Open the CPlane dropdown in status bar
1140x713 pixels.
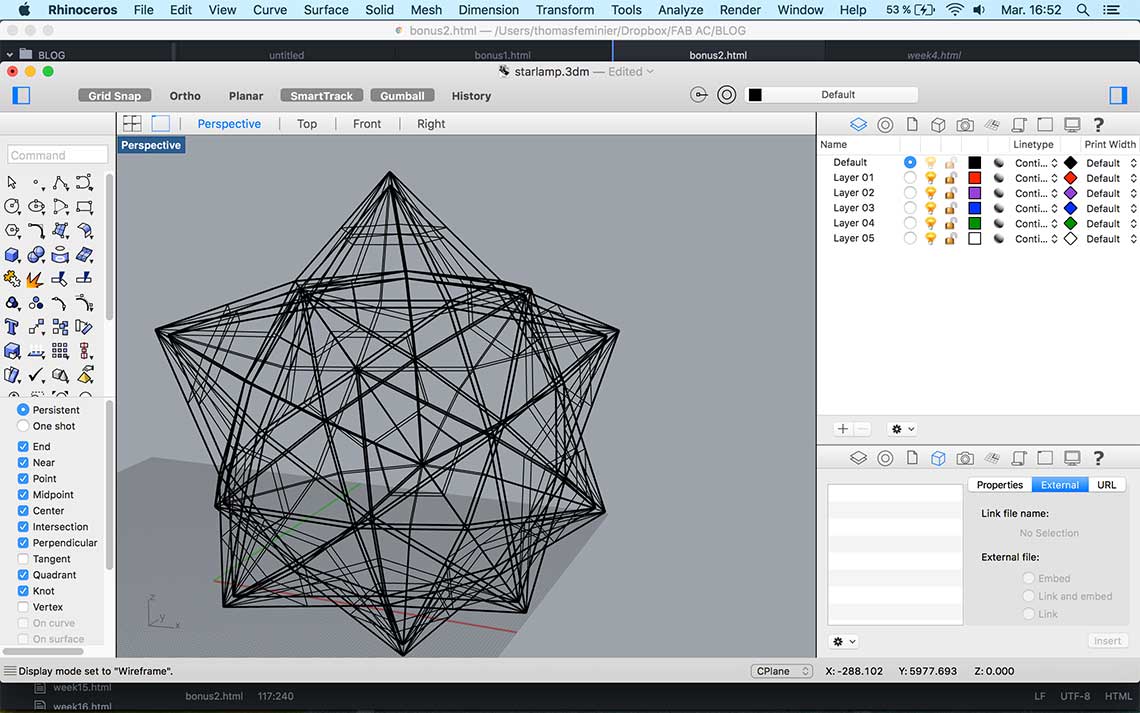pos(782,671)
